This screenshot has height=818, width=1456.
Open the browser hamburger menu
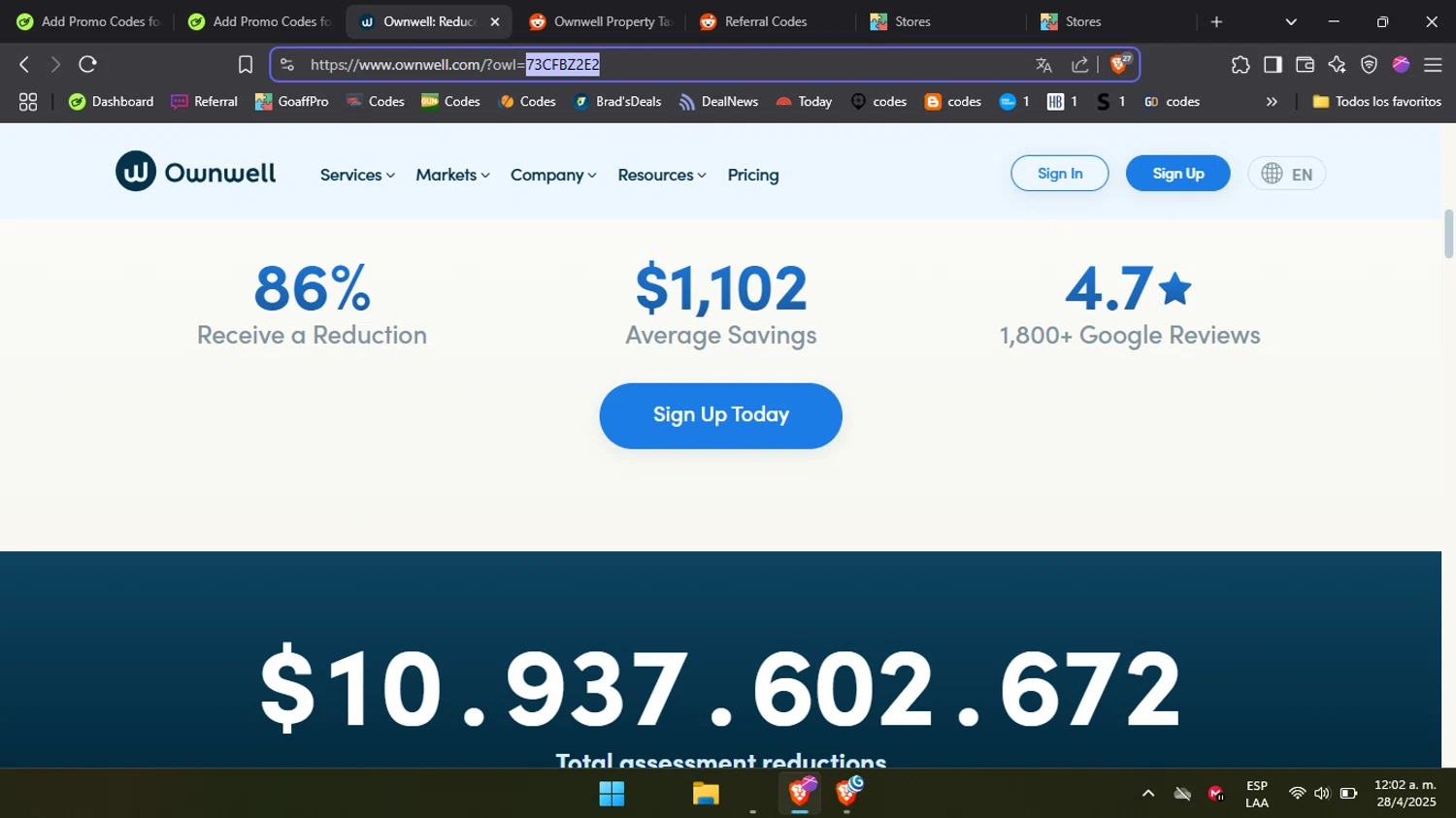click(1433, 64)
